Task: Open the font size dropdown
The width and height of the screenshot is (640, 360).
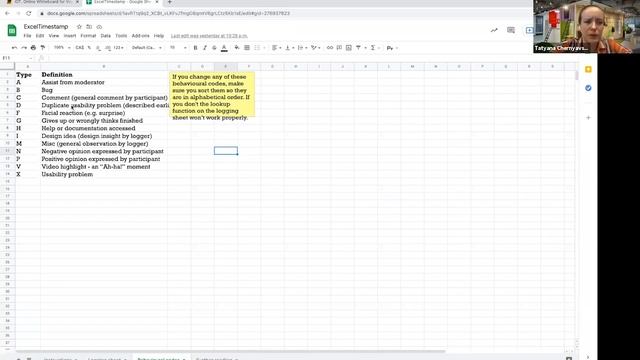Action: click(x=178, y=48)
